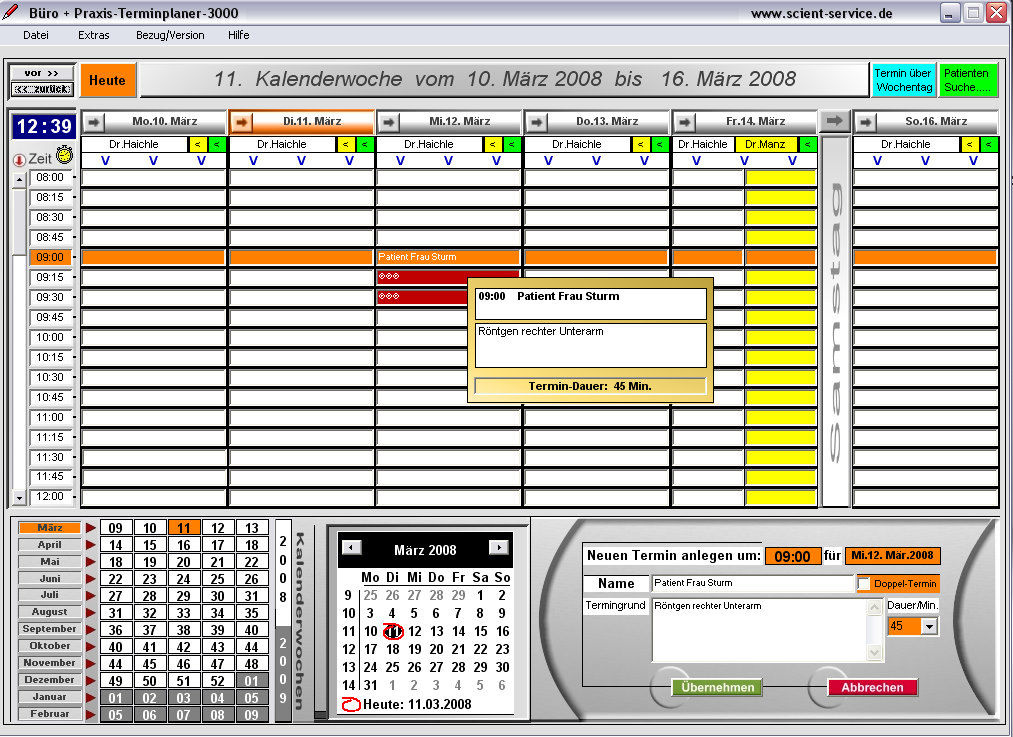
Task: Go to previous month in März 2008 calendar
Action: click(x=351, y=548)
